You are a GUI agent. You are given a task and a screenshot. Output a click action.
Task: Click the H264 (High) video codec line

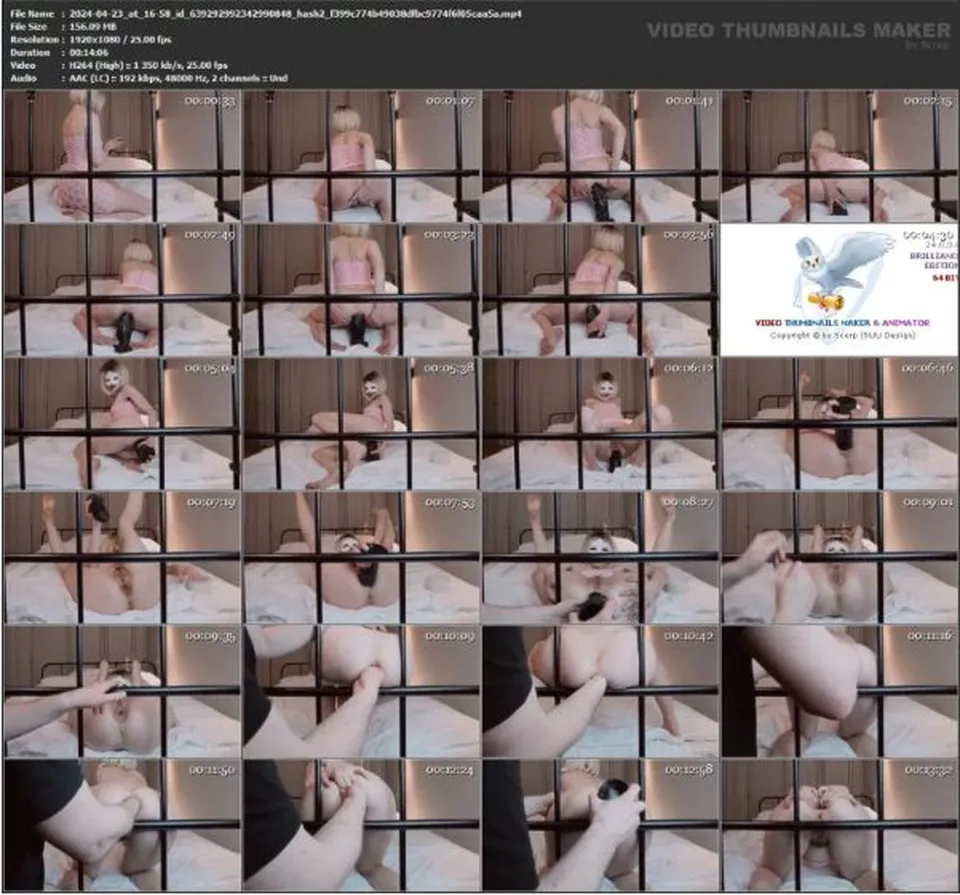point(148,65)
